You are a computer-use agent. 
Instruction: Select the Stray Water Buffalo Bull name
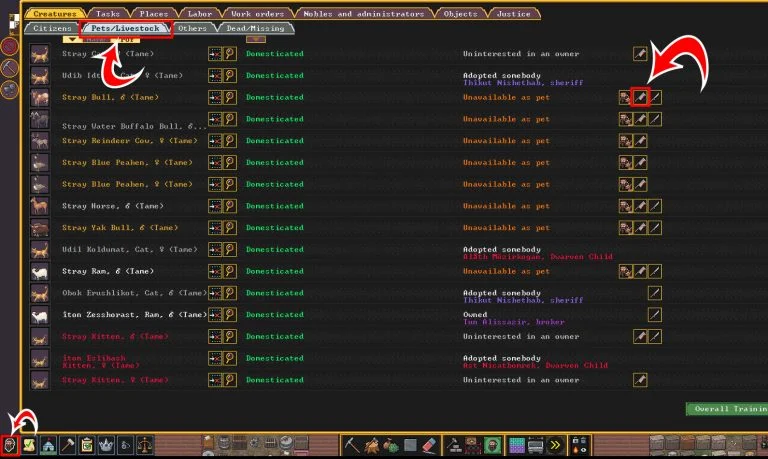(x=134, y=126)
